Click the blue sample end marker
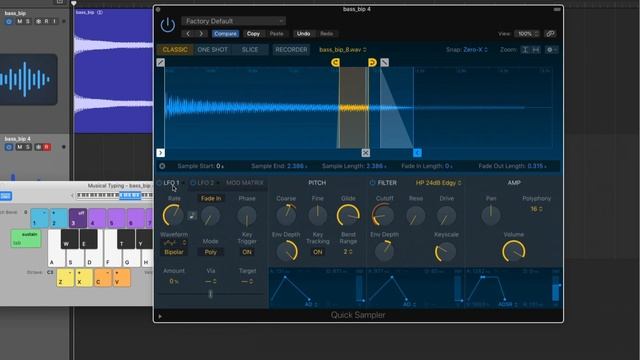The height and width of the screenshot is (360, 640). (417, 153)
